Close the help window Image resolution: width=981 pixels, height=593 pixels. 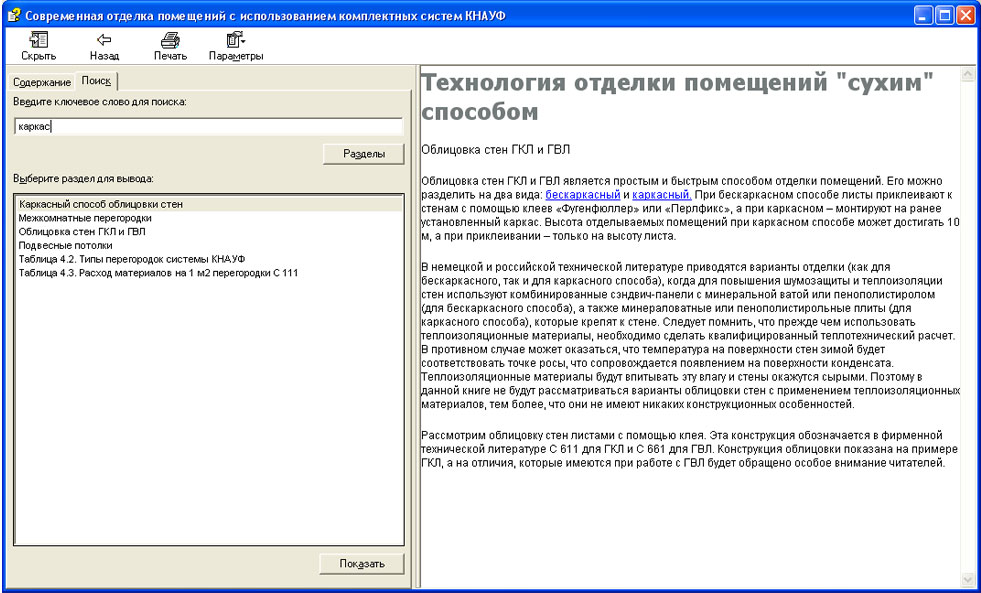(965, 15)
